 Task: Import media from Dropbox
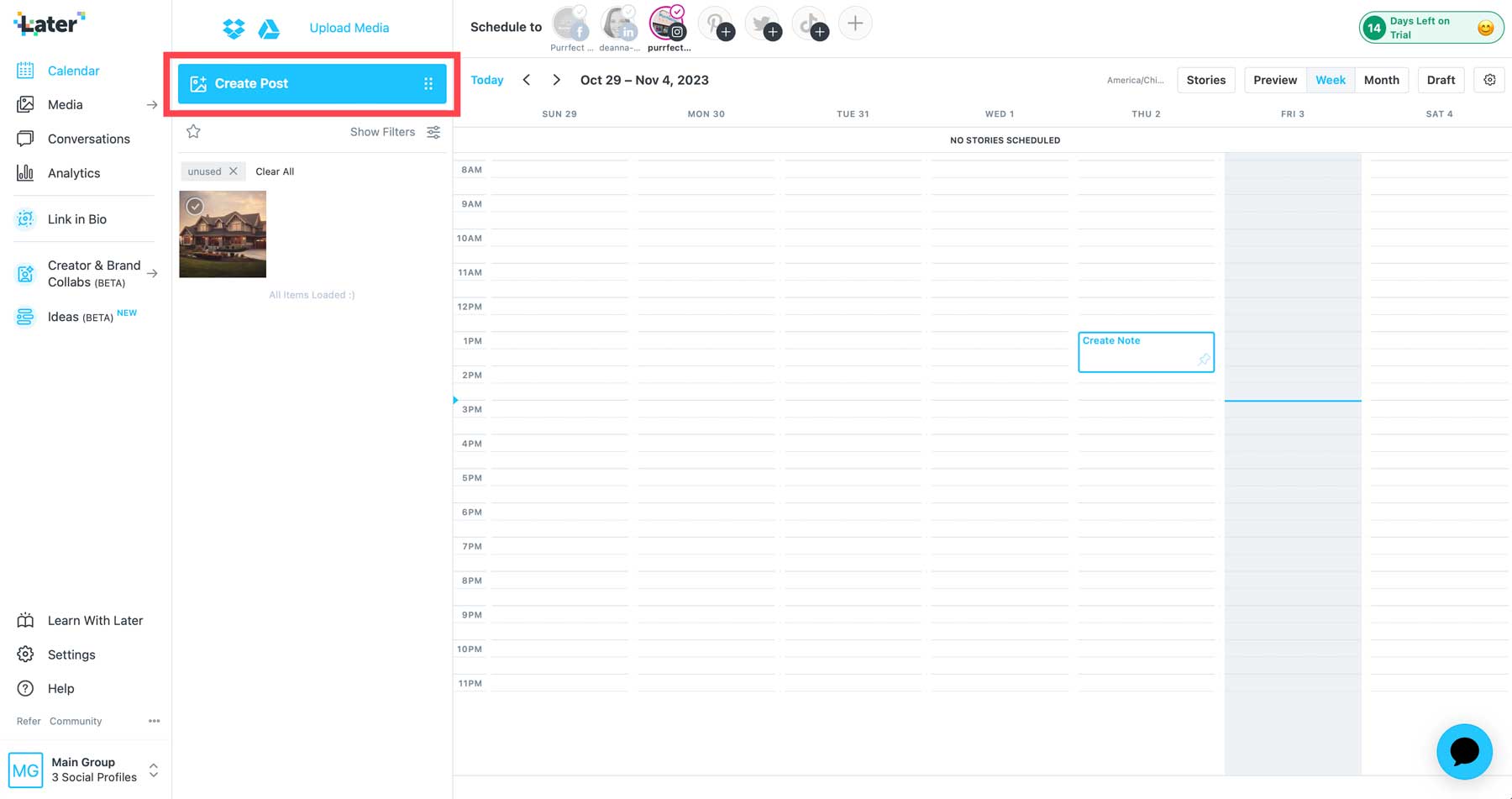tap(234, 29)
